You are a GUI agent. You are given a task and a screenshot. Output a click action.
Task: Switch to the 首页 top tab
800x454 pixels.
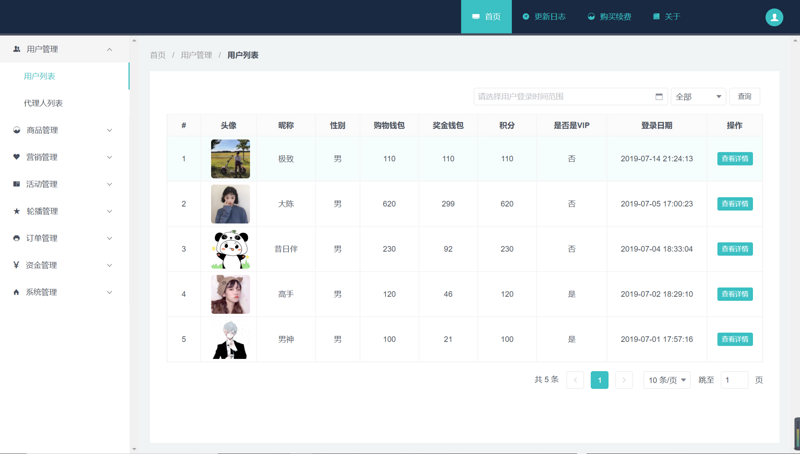(486, 17)
